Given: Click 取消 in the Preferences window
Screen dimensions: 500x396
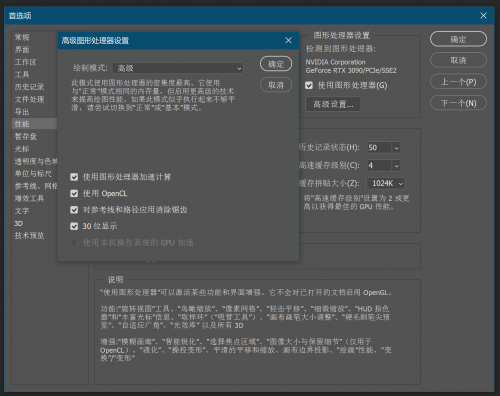Looking at the screenshot, I should pyautogui.click(x=458, y=60).
